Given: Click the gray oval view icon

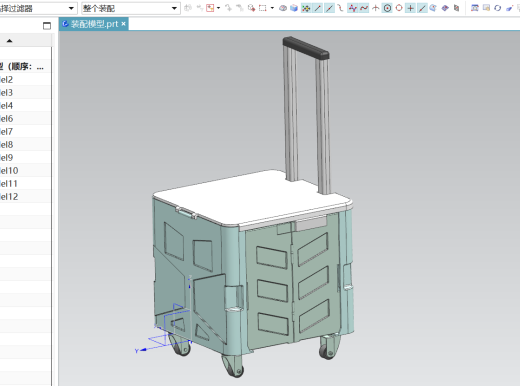Looking at the screenshot, I should click(x=283, y=8).
